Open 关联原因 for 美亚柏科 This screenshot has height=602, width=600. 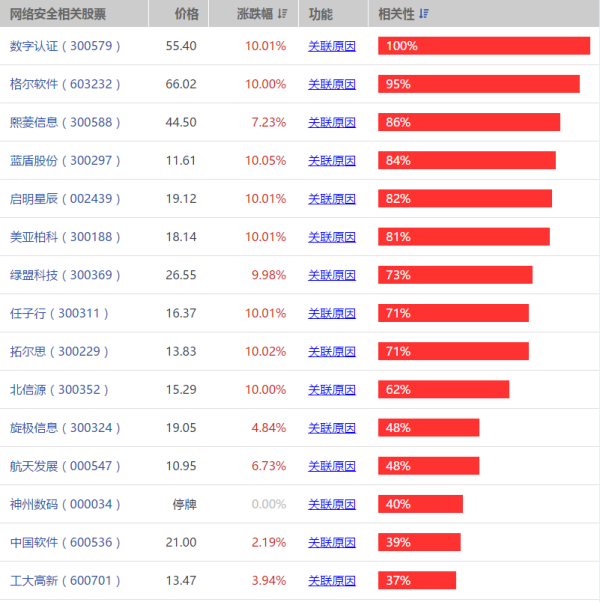point(332,237)
